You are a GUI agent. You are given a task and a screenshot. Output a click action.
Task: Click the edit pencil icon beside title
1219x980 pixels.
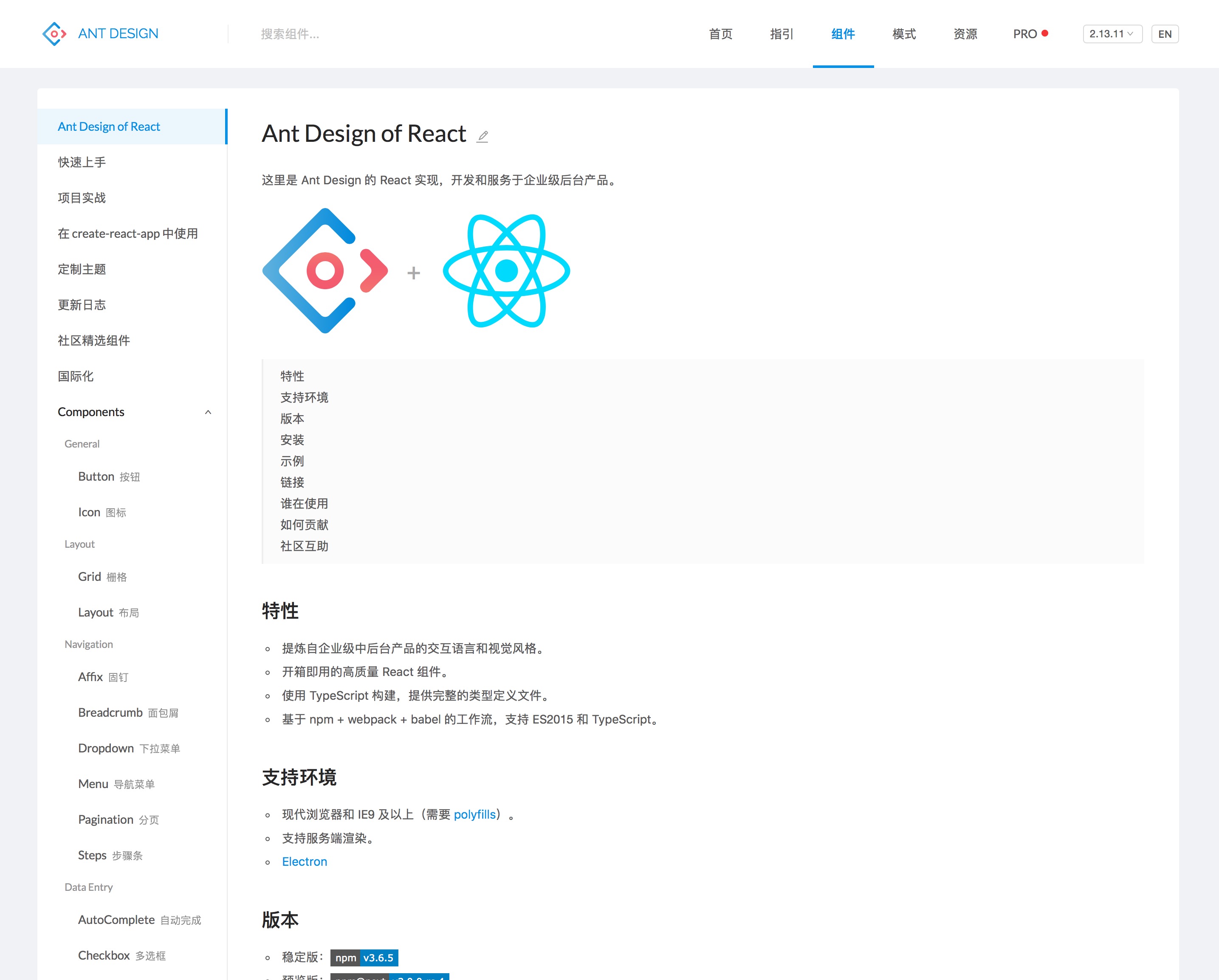tap(482, 136)
